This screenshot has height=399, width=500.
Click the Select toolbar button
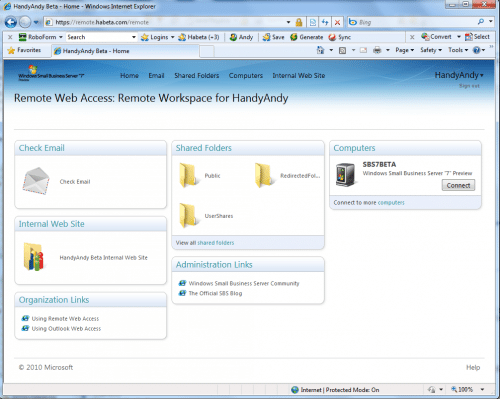point(478,37)
